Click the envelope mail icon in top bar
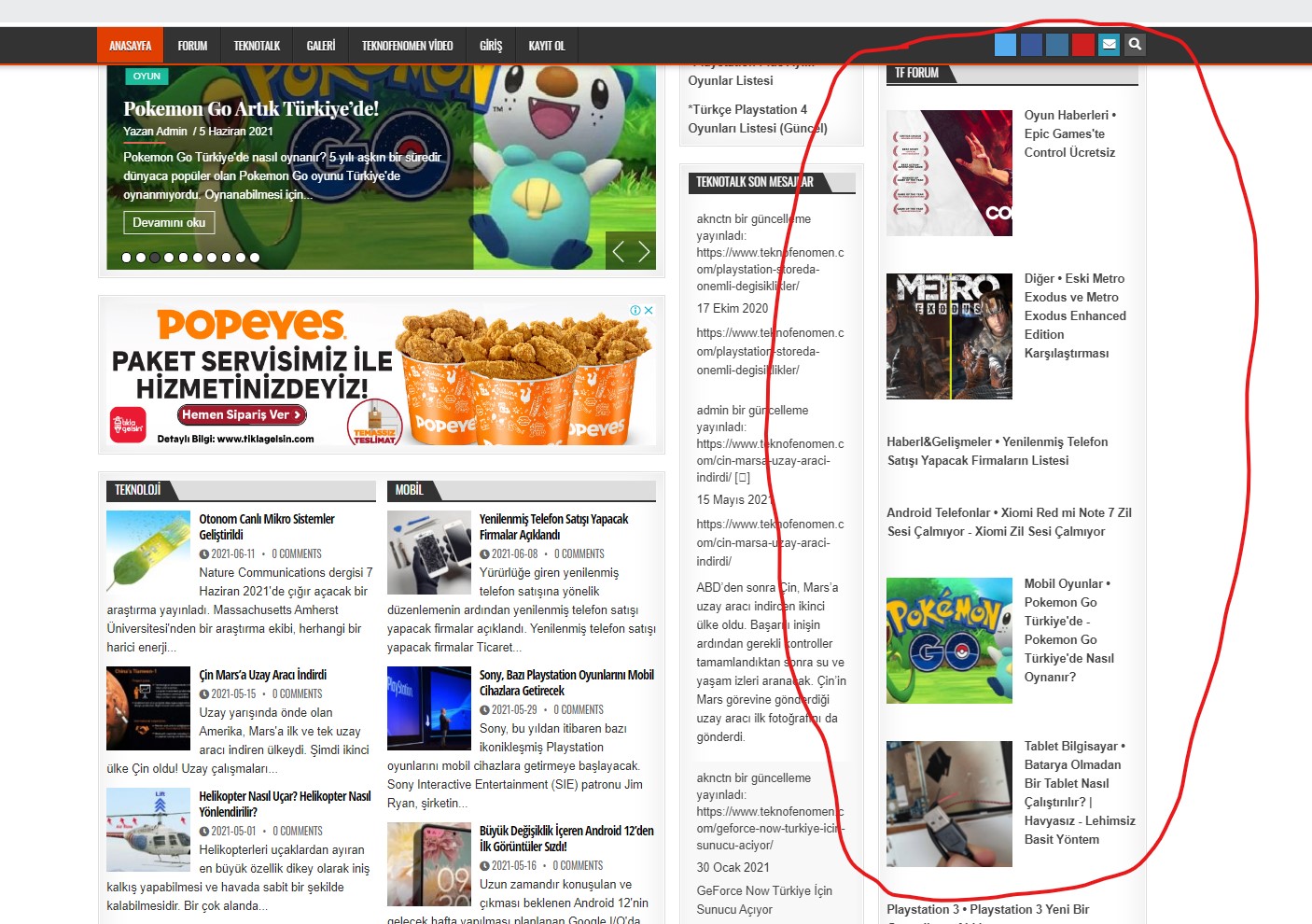The image size is (1312, 924). click(x=1109, y=44)
